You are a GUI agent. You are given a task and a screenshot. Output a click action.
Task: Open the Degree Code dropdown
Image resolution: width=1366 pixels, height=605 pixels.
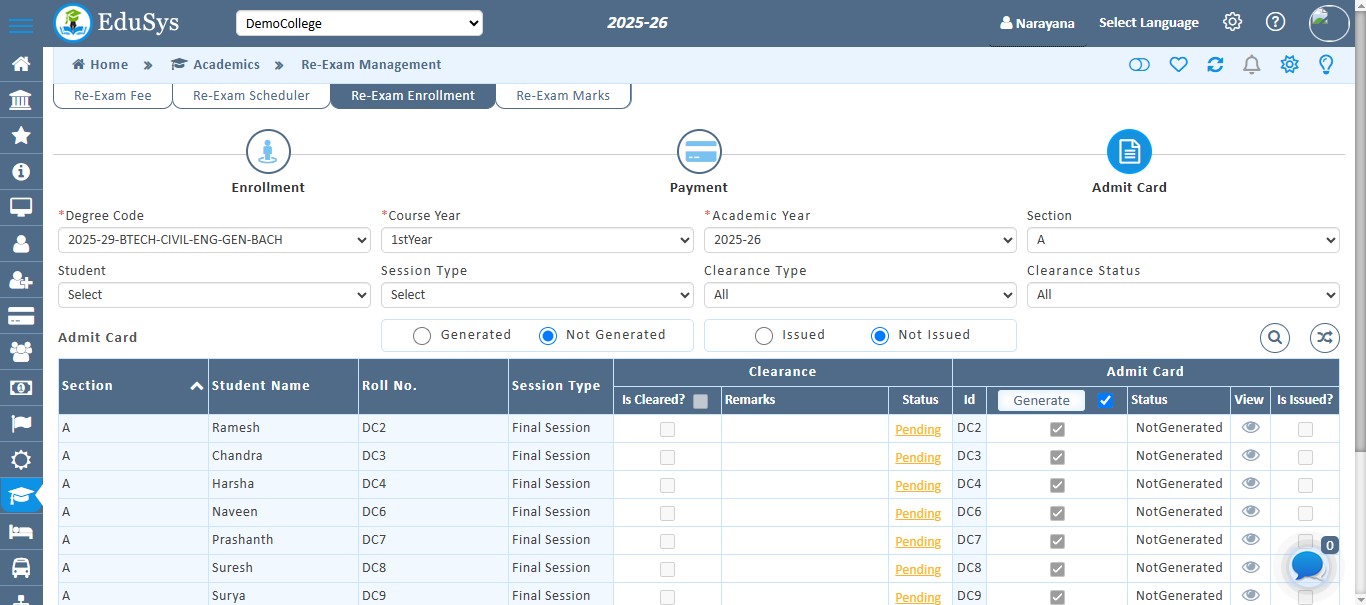[213, 240]
